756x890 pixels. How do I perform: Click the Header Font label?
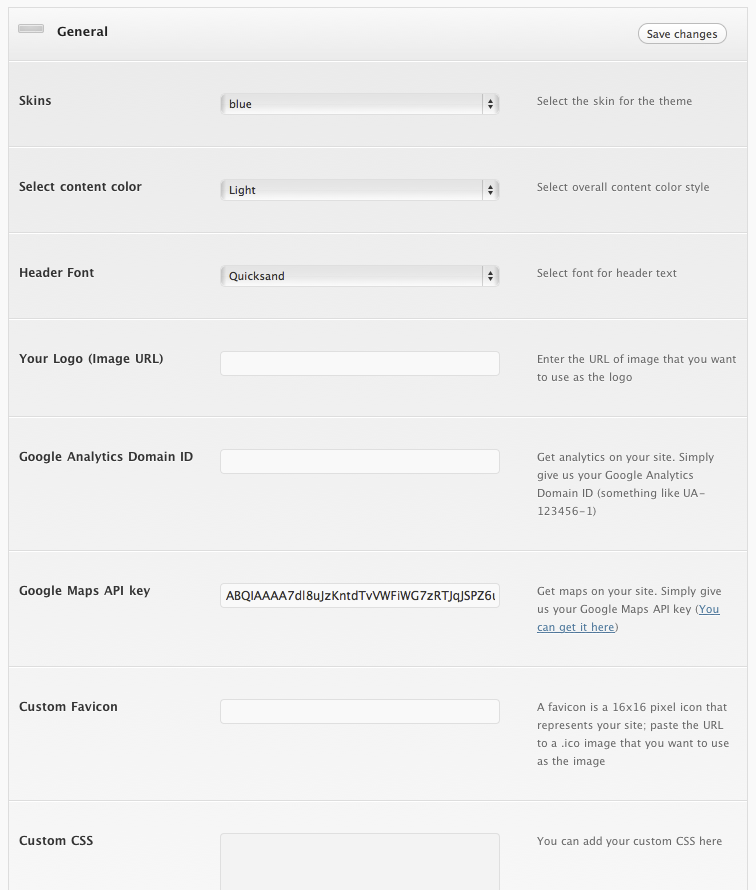(56, 273)
